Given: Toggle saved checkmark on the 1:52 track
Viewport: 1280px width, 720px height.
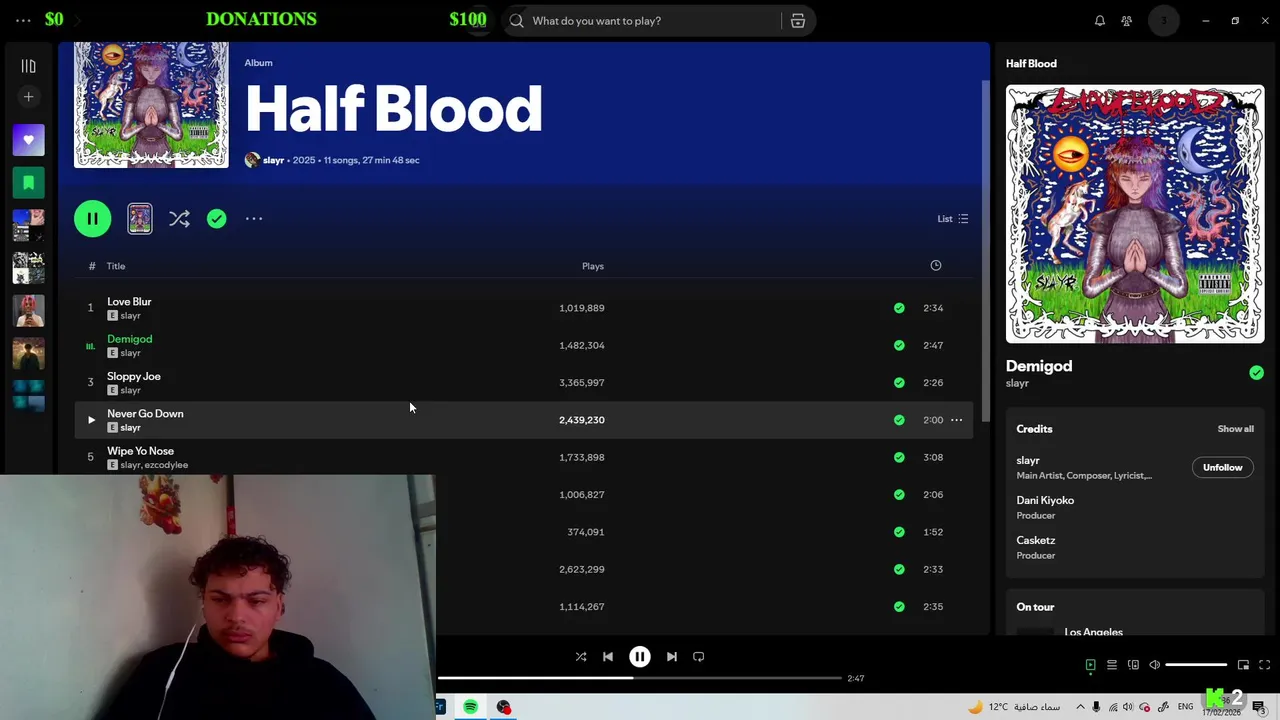Looking at the screenshot, I should click(899, 532).
